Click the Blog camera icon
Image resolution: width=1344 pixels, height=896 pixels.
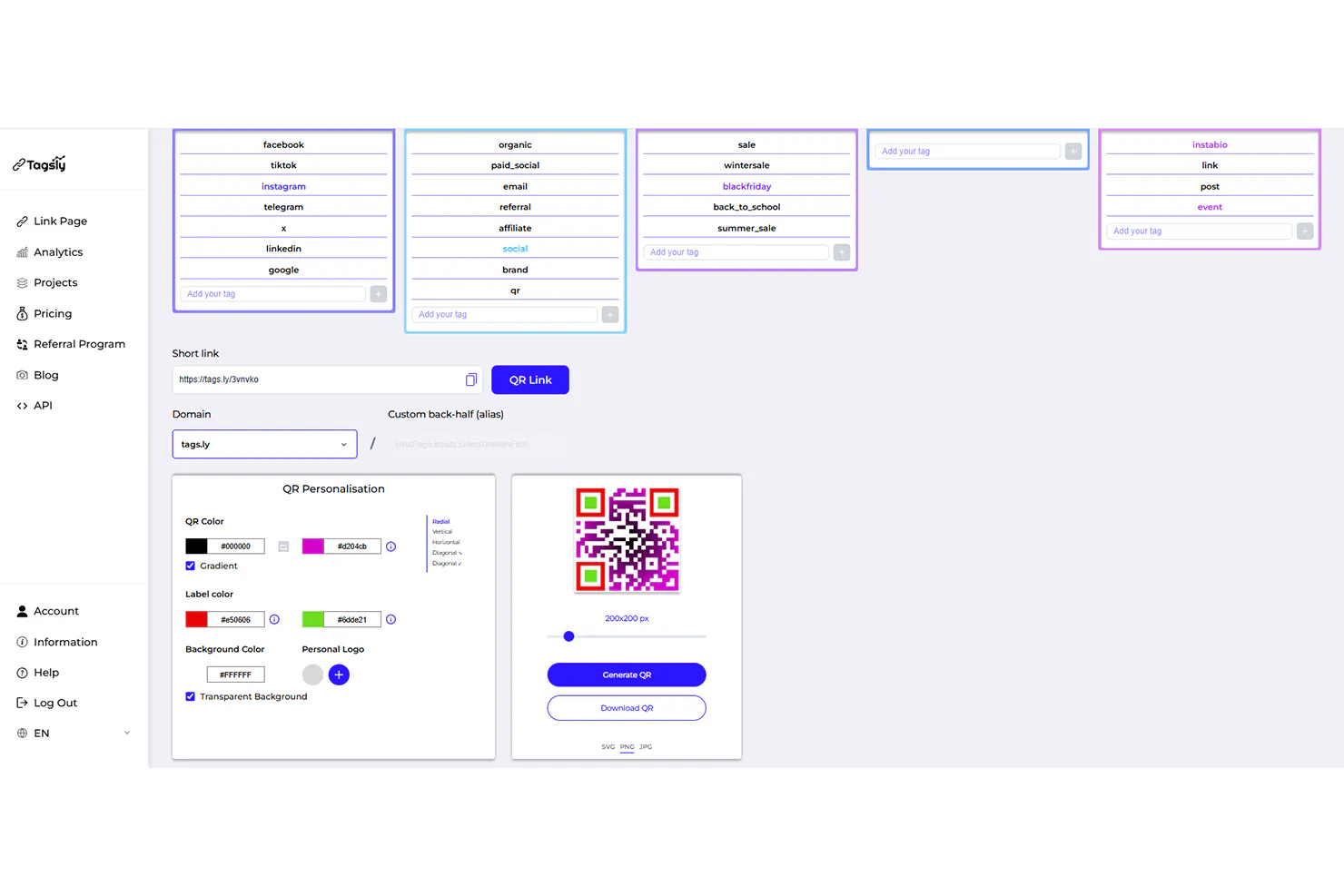tap(23, 376)
